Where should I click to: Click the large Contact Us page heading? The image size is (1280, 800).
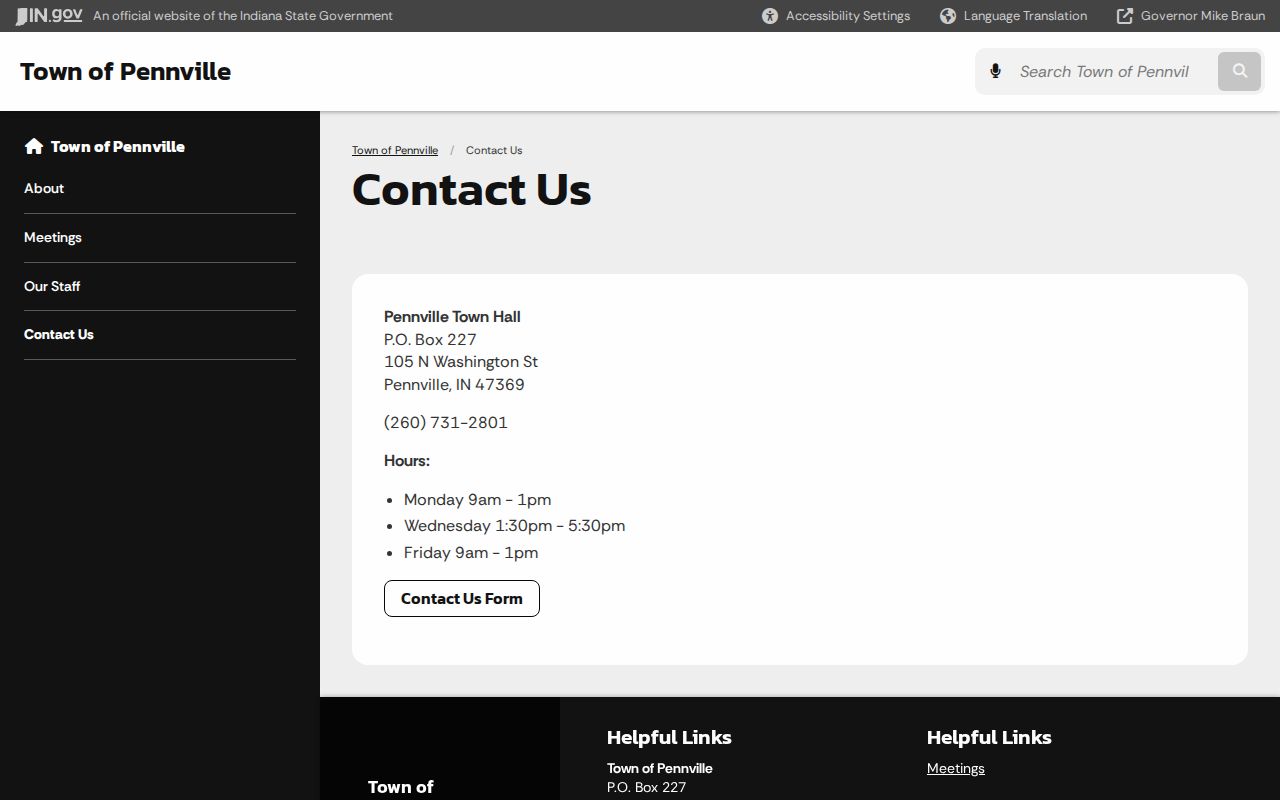coord(472,190)
